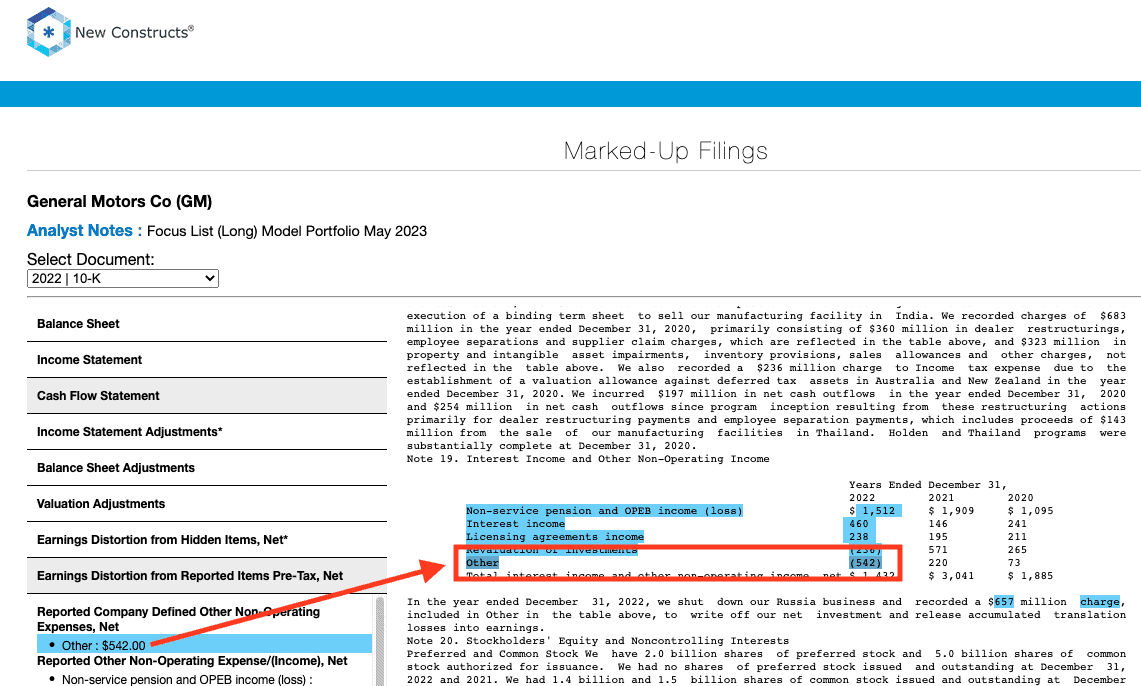This screenshot has width=1141, height=686.
Task: Click highlighted Licensing agreements income row label
Action: click(554, 537)
